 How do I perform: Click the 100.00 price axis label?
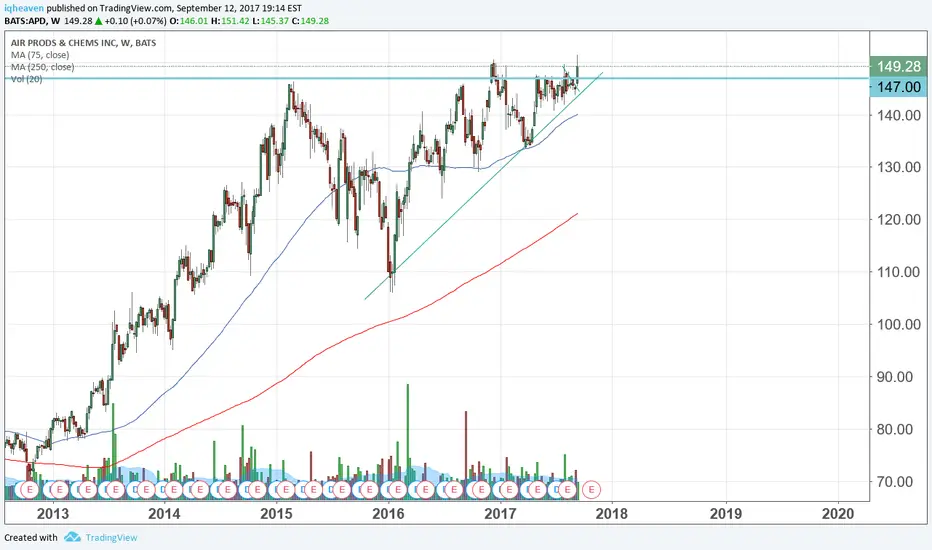click(x=899, y=325)
